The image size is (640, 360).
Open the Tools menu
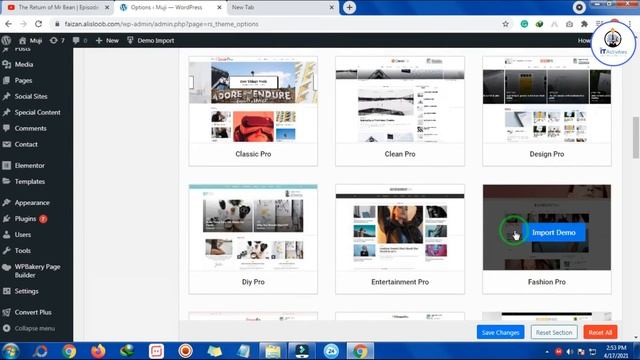pyautogui.click(x=22, y=251)
